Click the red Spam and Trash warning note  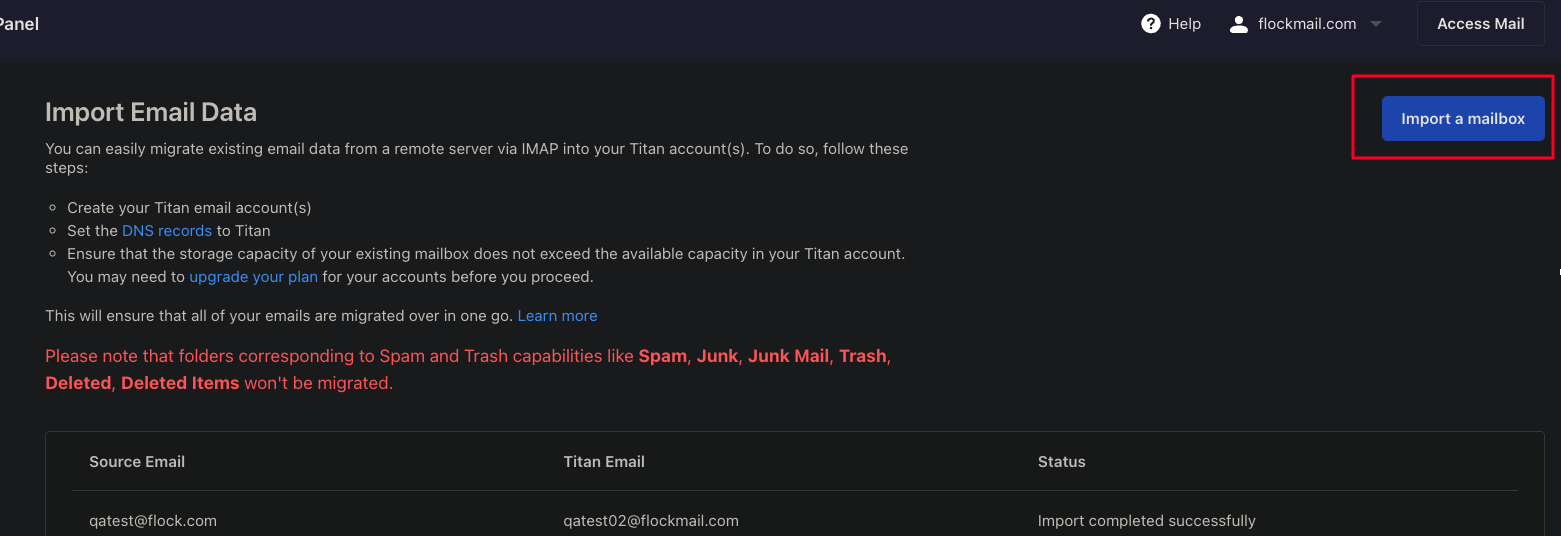coord(468,369)
